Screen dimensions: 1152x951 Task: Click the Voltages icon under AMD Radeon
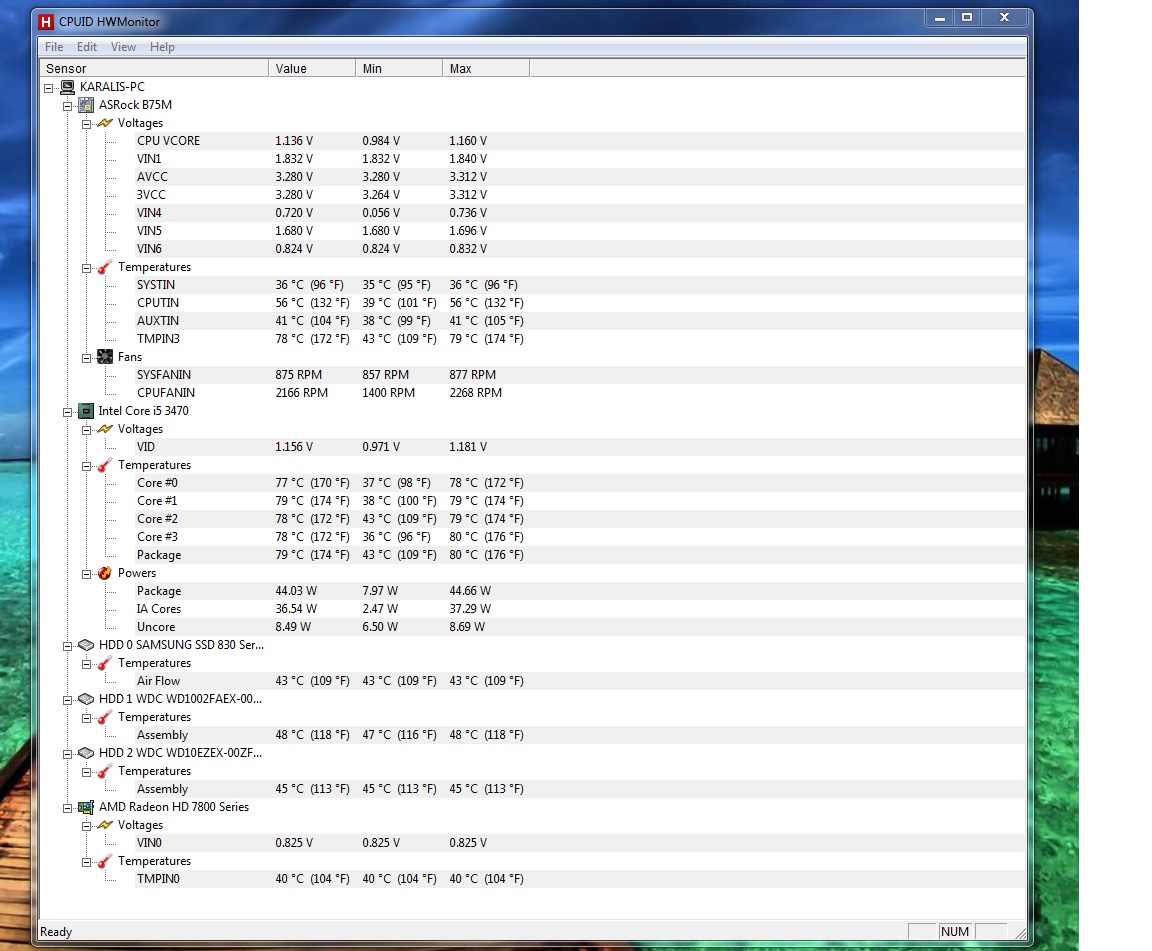(105, 825)
